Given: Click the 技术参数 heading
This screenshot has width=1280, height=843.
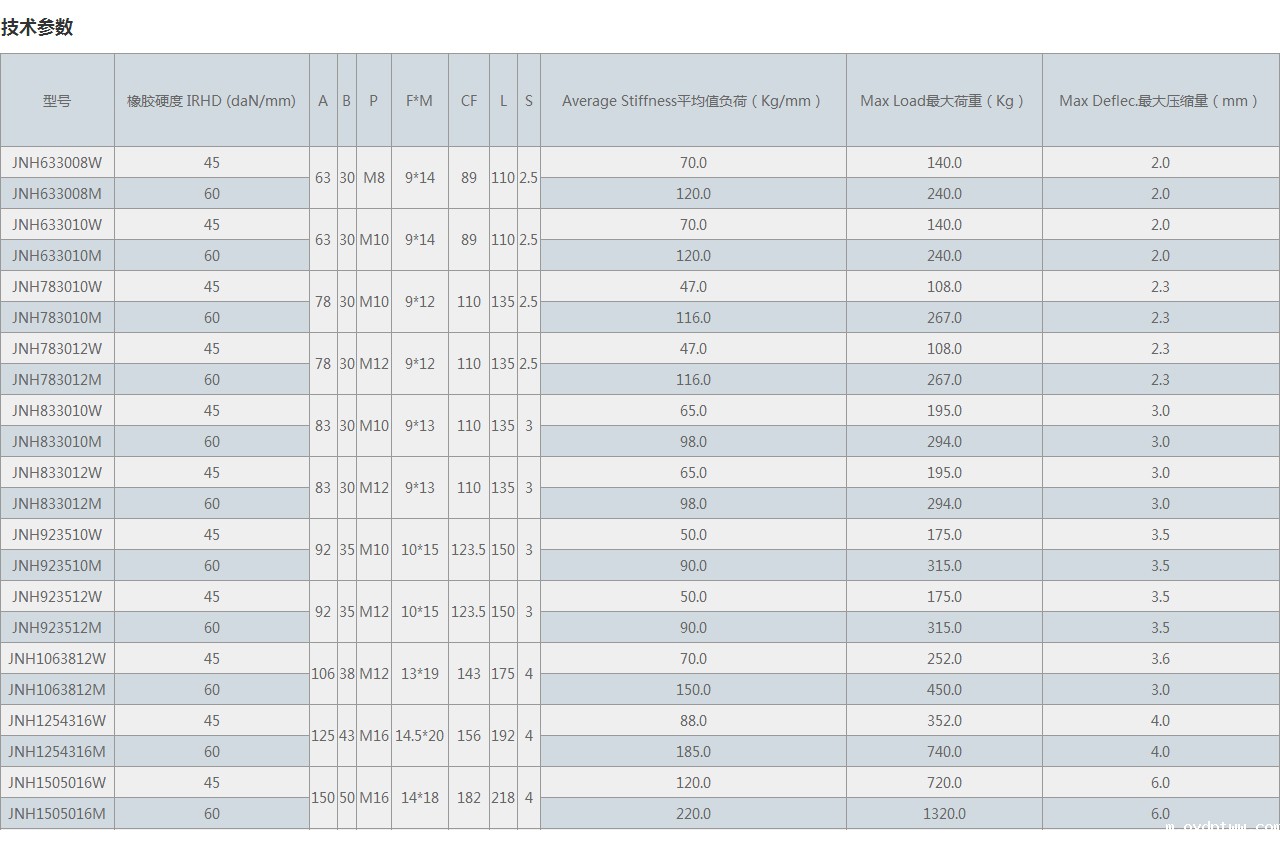Looking at the screenshot, I should 37,28.
